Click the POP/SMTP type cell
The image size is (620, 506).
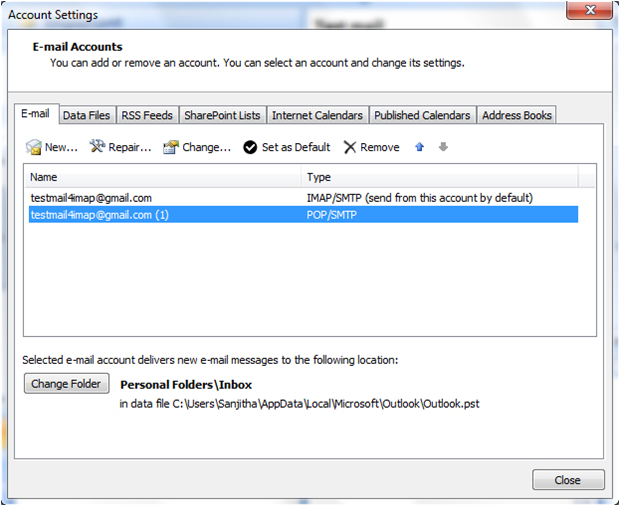(331, 215)
